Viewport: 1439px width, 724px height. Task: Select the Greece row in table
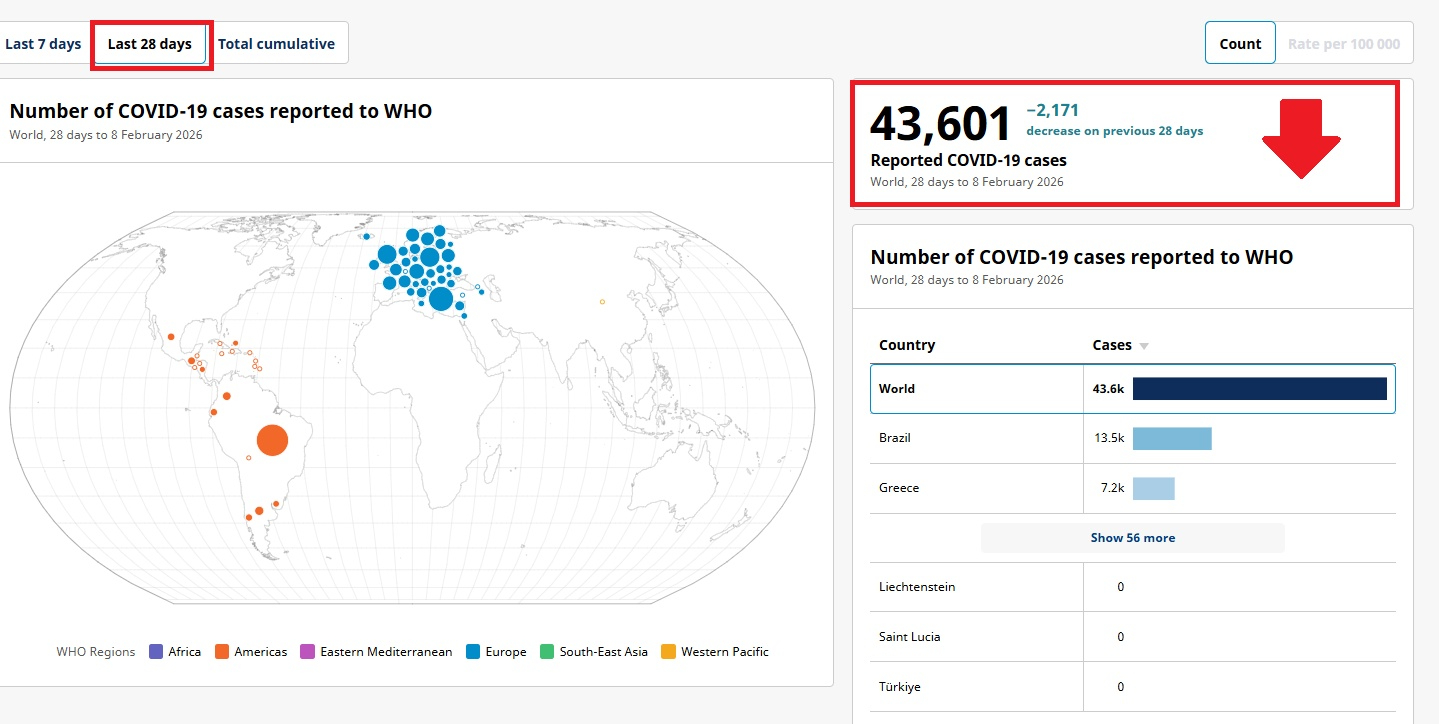(x=975, y=488)
